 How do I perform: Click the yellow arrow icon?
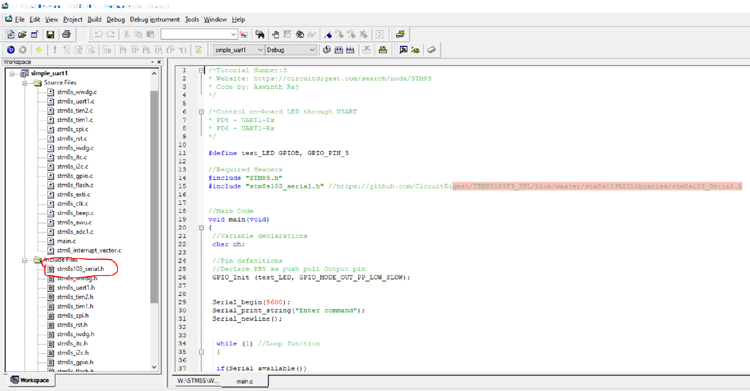(x=39, y=50)
